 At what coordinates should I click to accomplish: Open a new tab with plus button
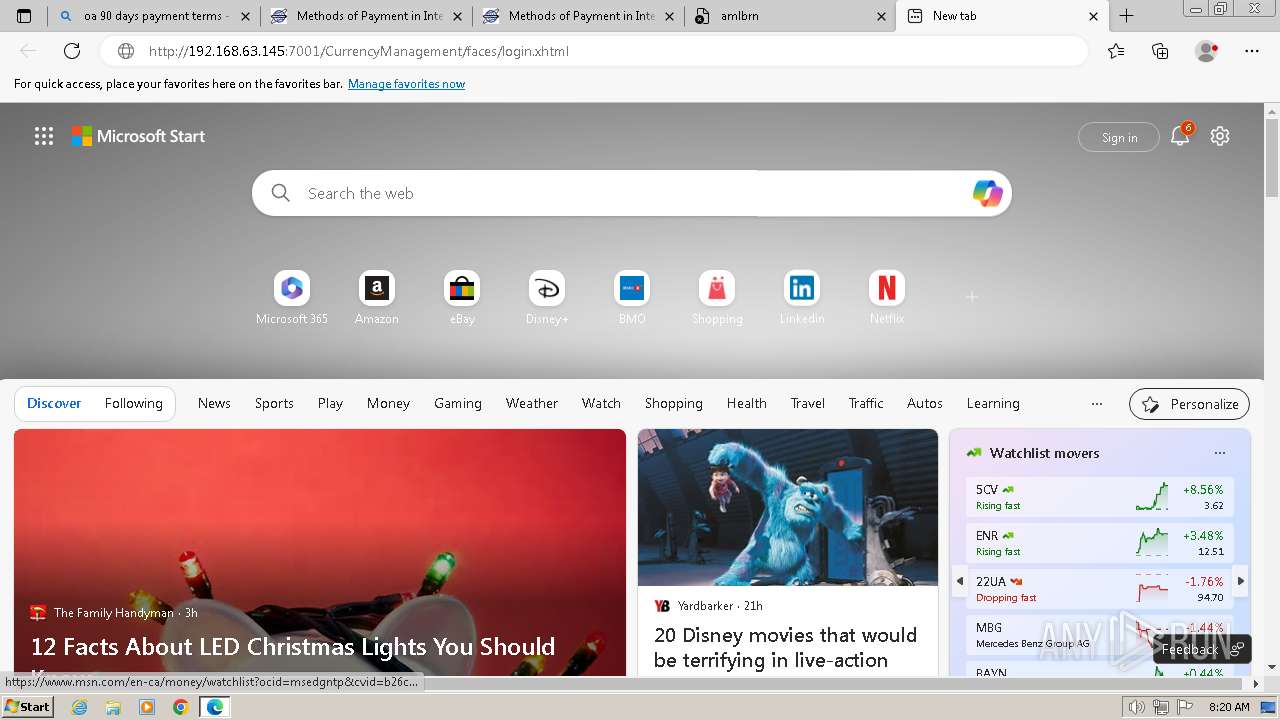pos(1126,16)
